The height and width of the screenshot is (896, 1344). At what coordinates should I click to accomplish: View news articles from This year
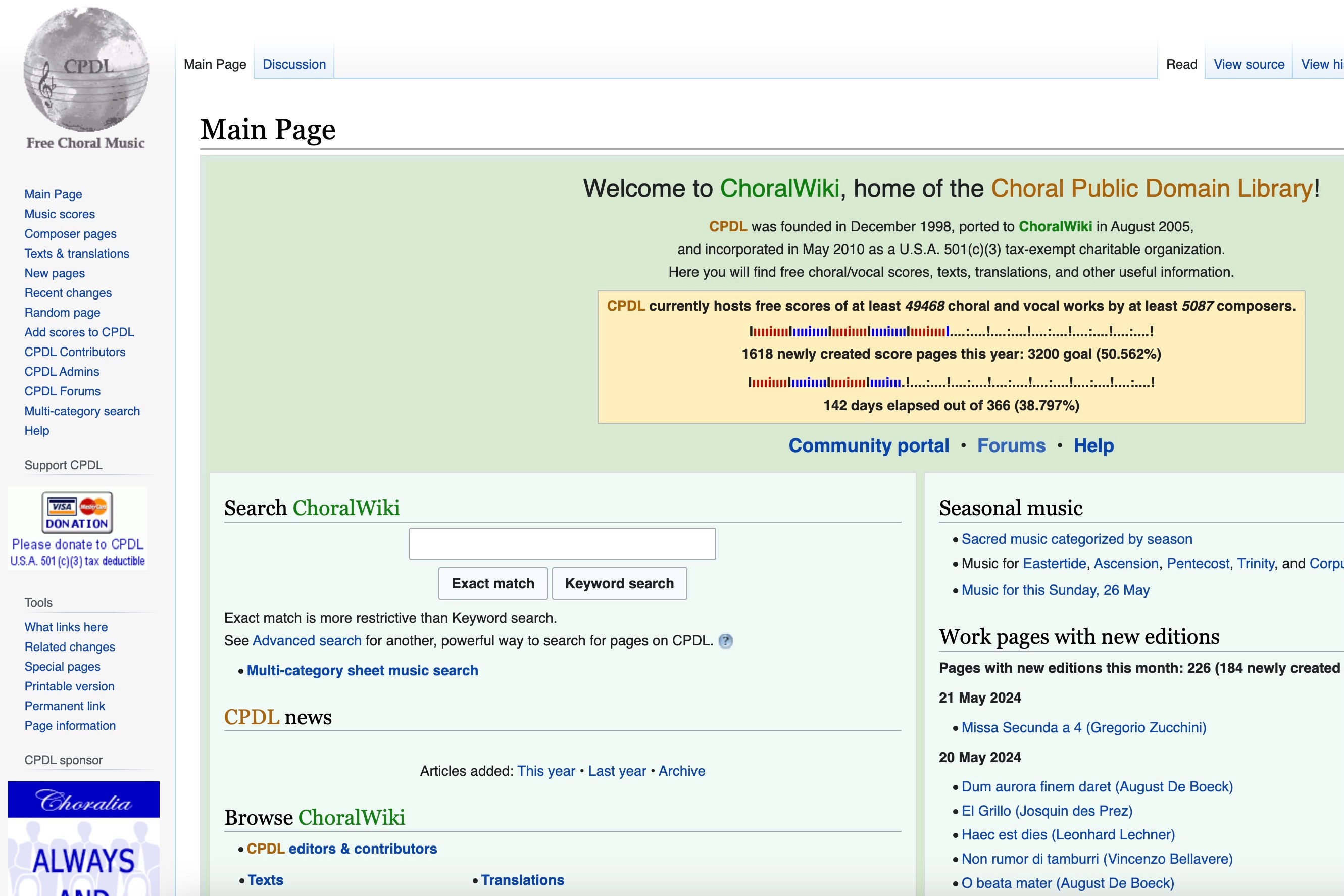(x=545, y=771)
